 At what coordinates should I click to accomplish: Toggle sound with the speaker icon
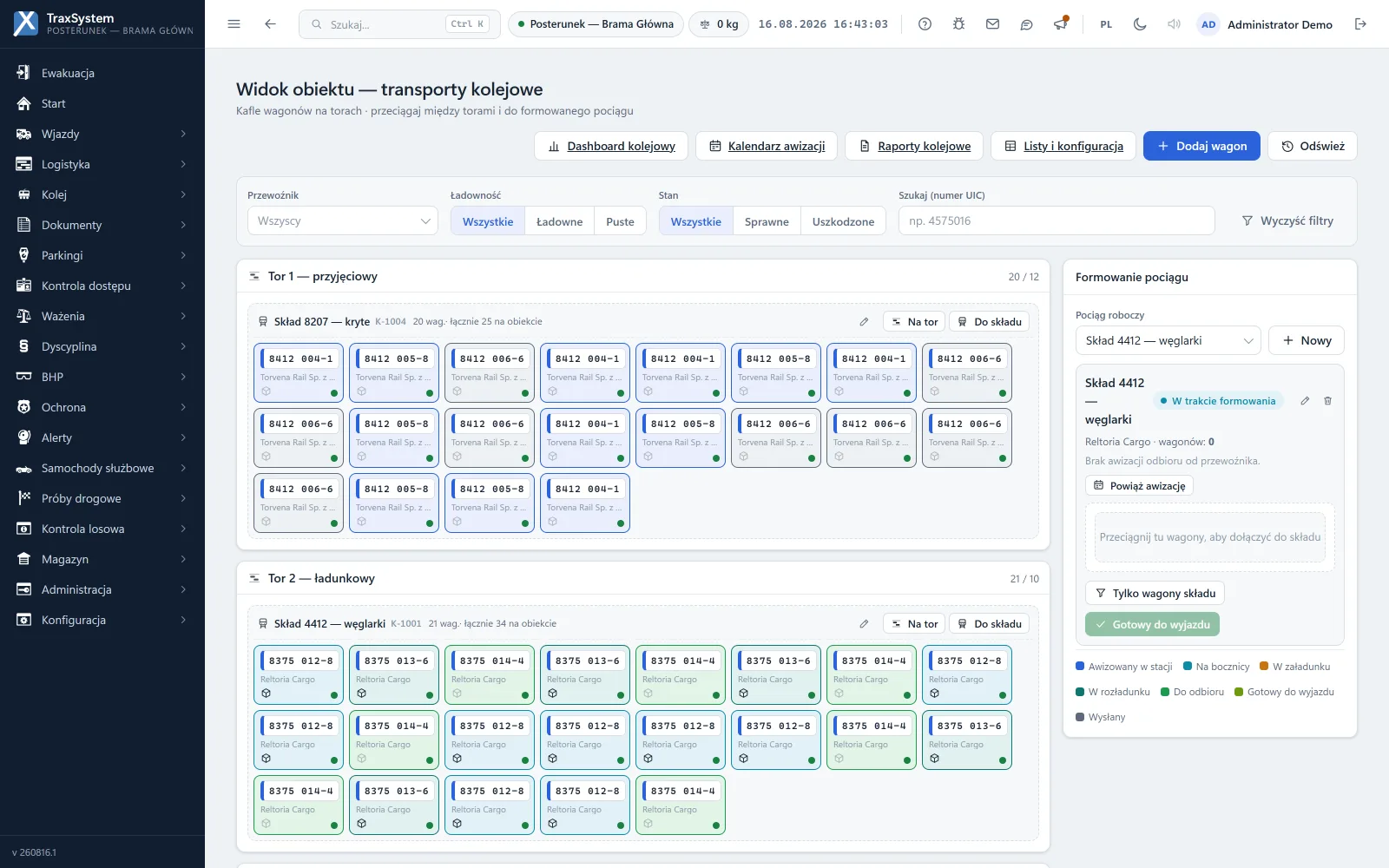coord(1174,24)
